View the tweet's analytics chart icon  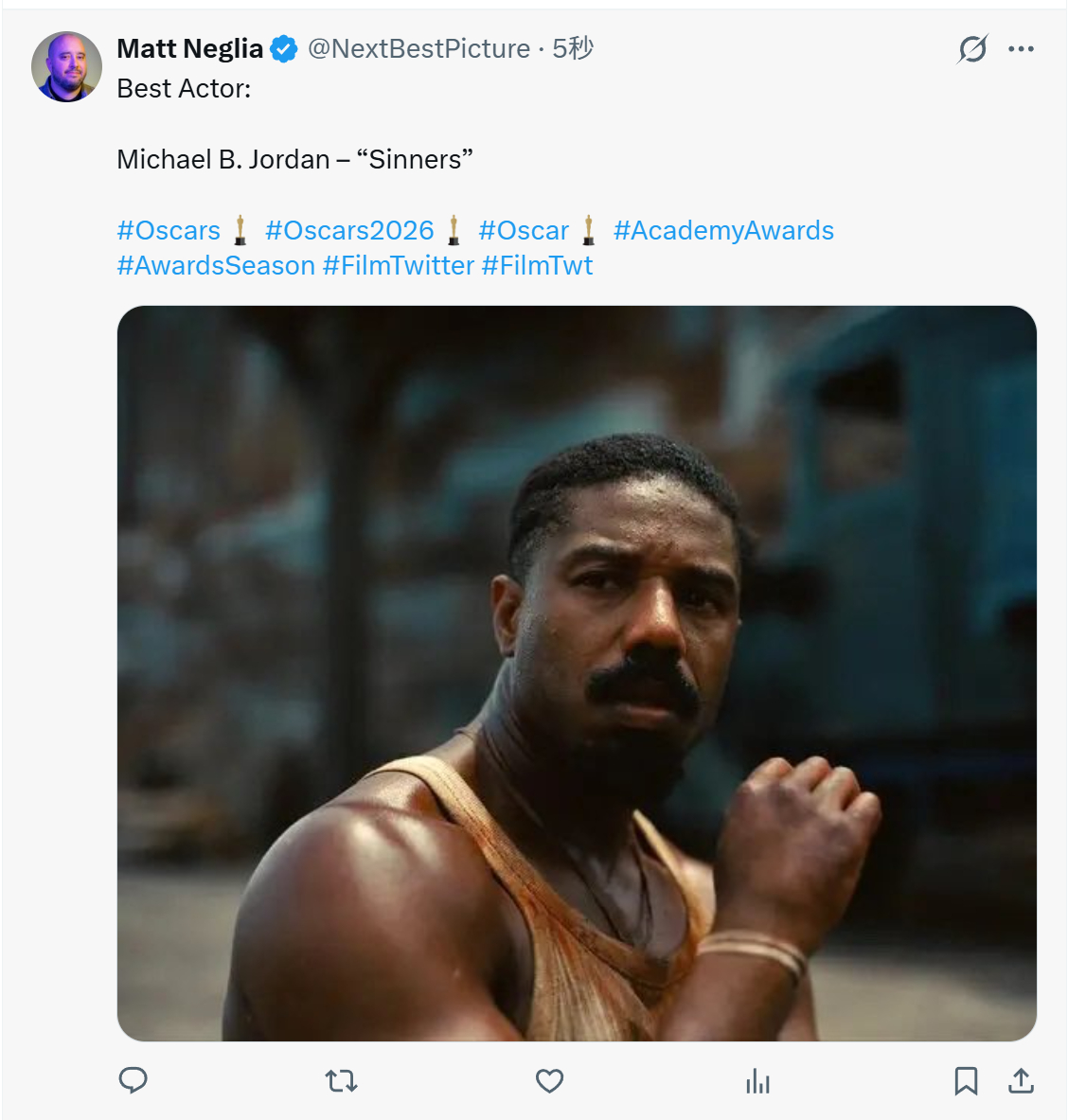point(757,1079)
